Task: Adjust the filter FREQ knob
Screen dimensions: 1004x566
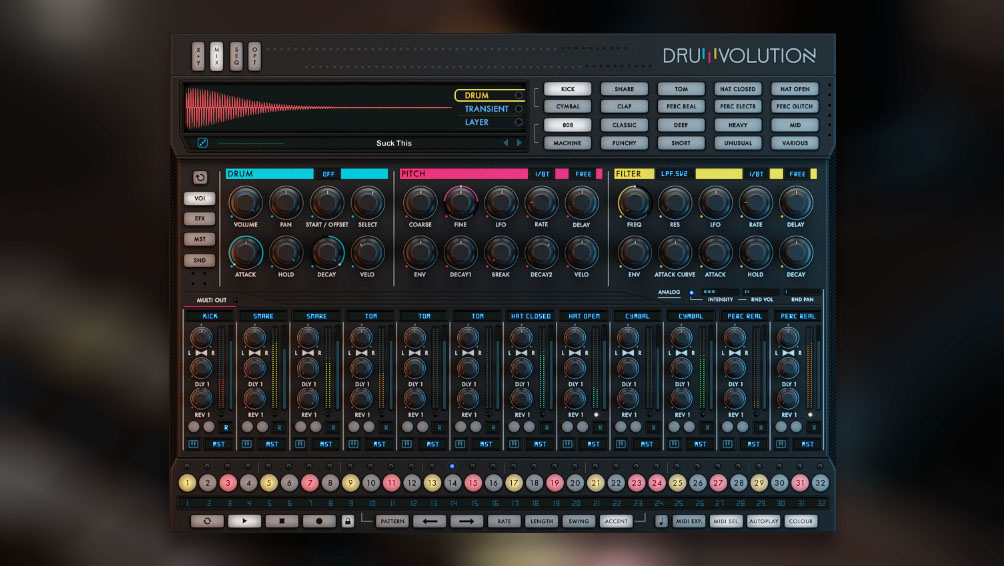Action: (634, 203)
